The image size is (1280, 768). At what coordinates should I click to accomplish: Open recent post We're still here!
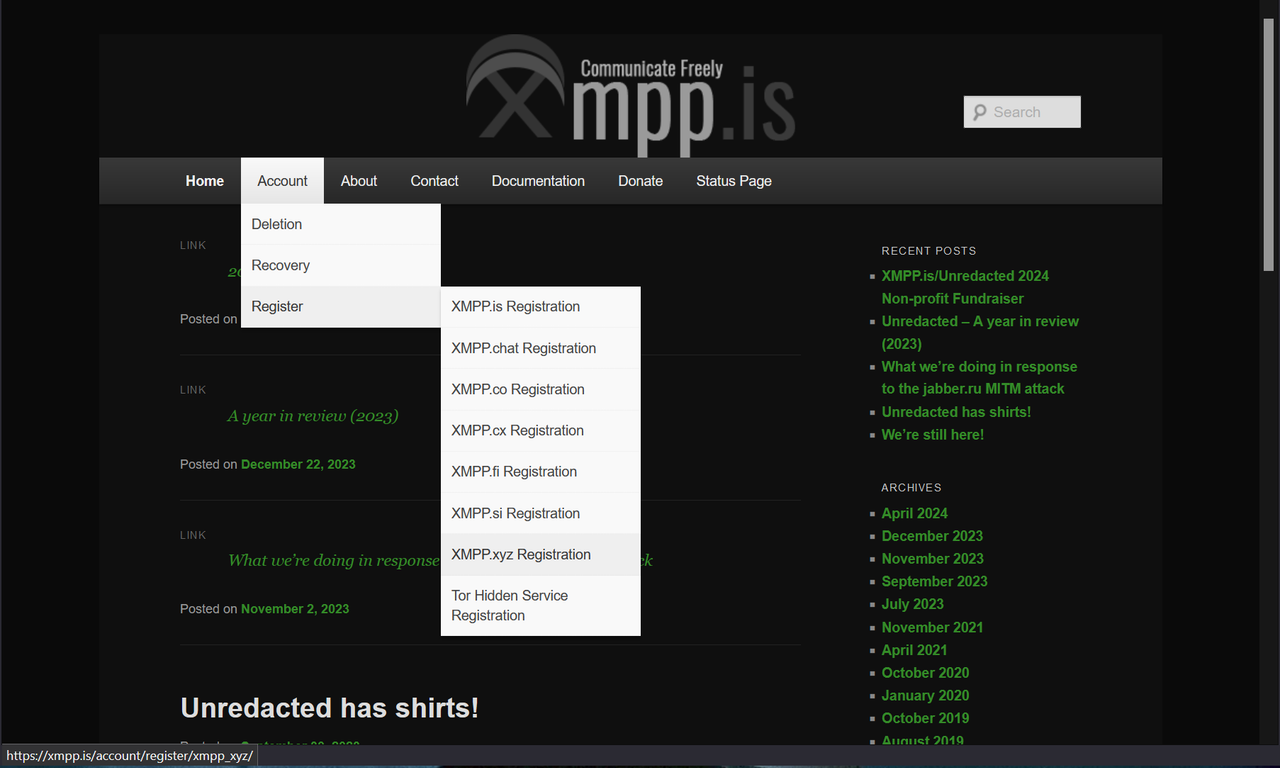coord(932,435)
